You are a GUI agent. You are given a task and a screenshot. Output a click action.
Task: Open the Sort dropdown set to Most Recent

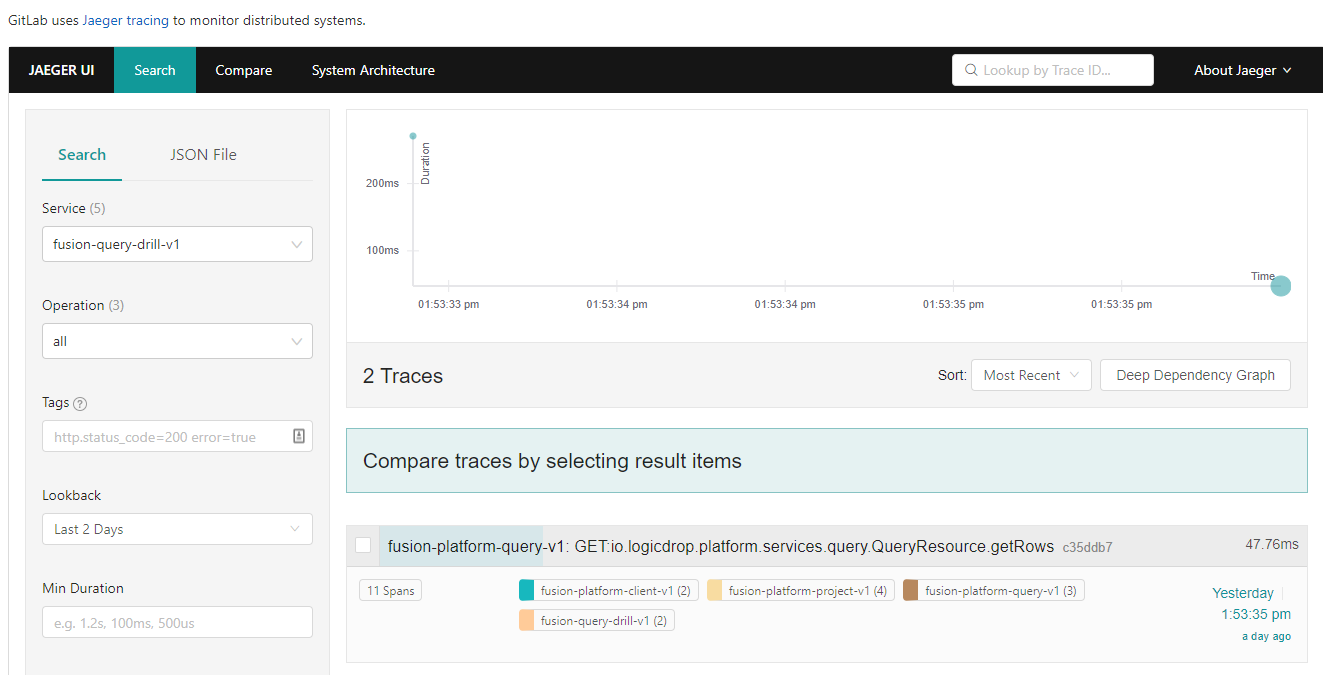coord(1030,375)
